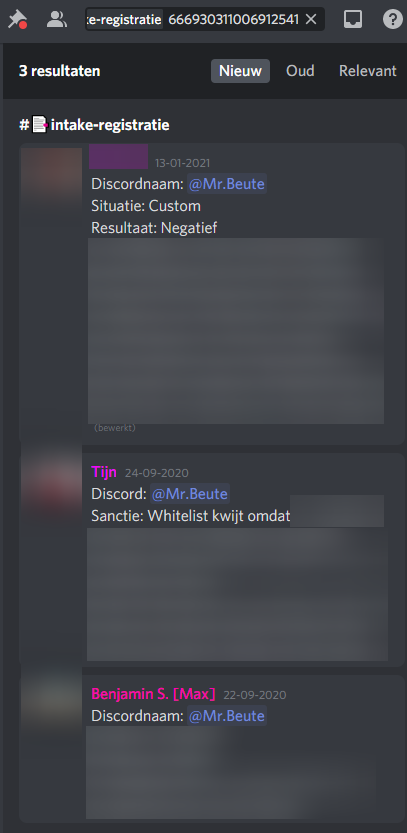Open the #intake-registratie channel header
The height and width of the screenshot is (833, 407).
click(x=95, y=125)
